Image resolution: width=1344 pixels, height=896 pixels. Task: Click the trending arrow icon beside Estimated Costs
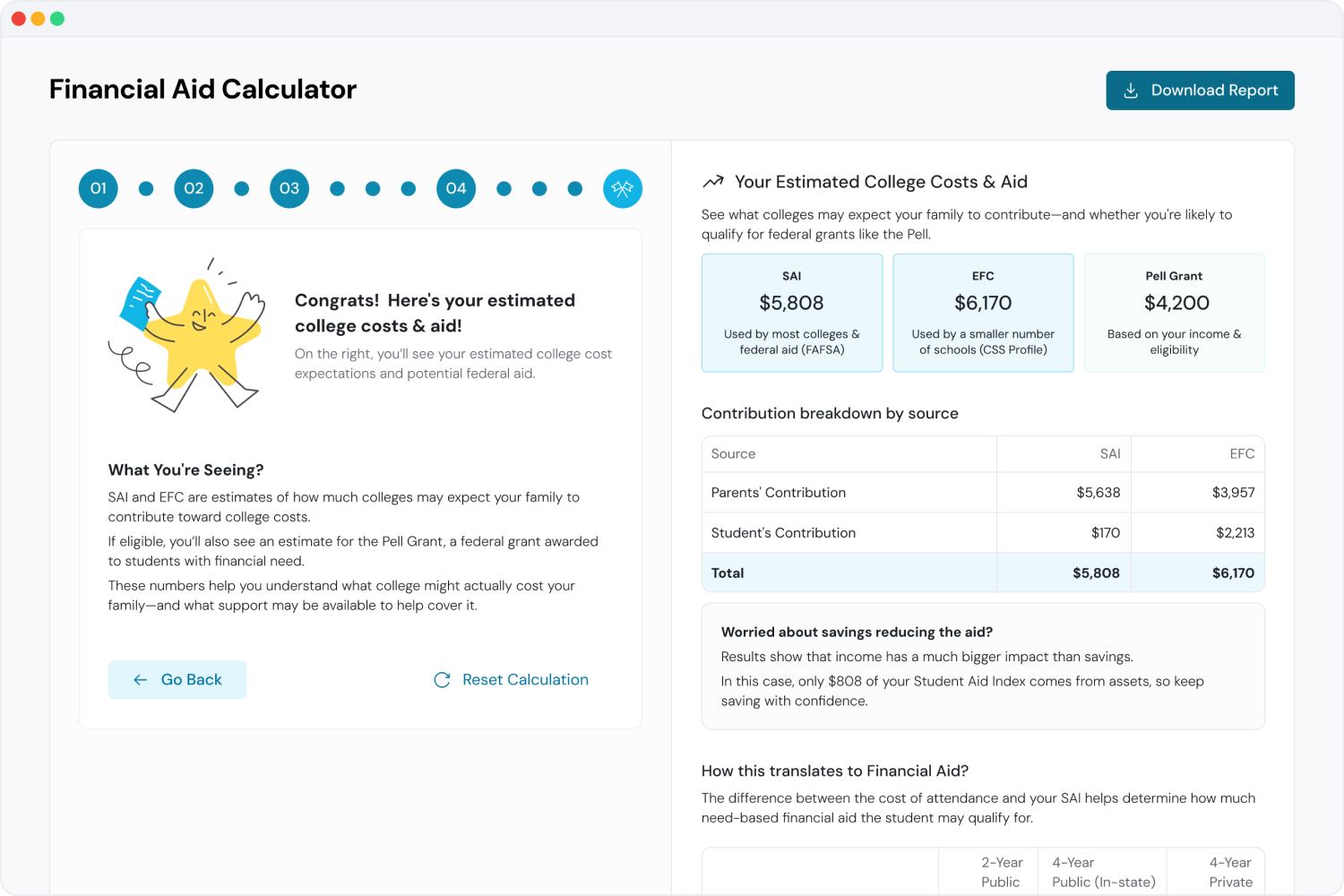[x=713, y=182]
